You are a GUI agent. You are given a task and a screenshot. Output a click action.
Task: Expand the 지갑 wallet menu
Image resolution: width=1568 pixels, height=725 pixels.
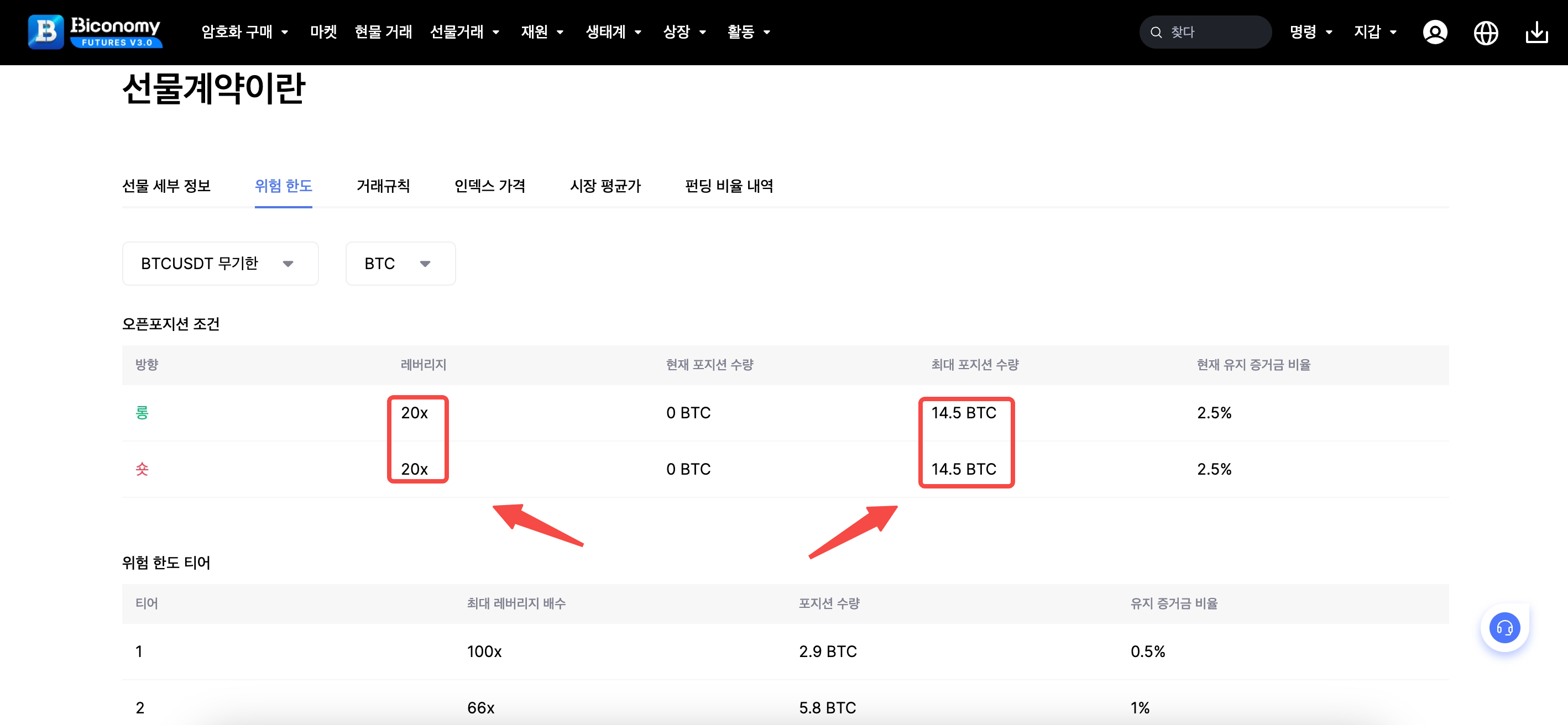click(x=1376, y=31)
